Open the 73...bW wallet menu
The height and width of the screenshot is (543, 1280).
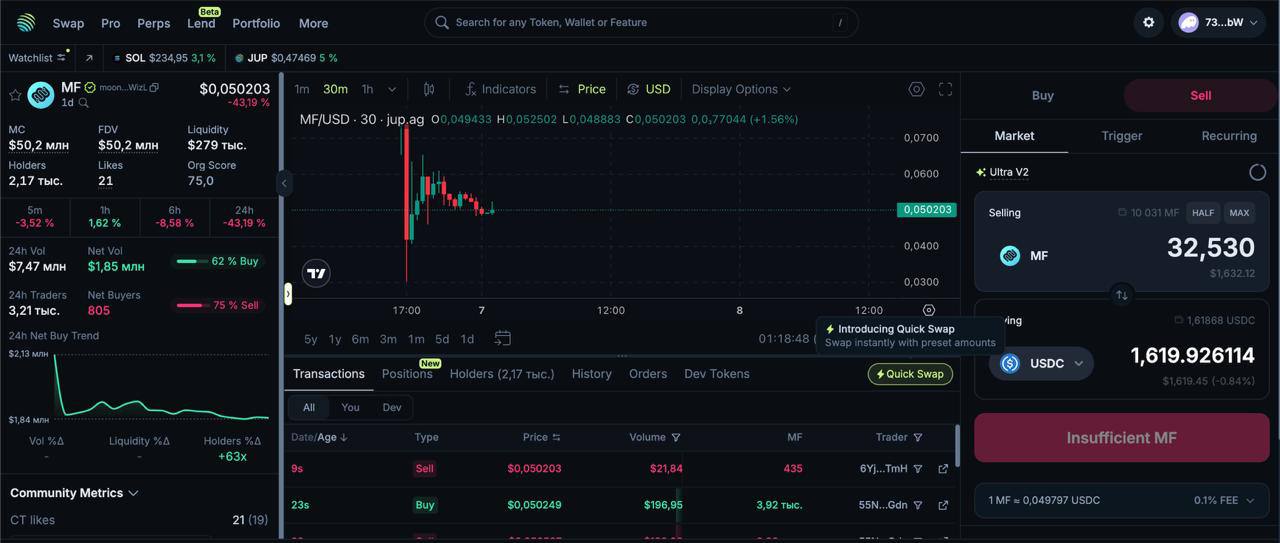[x=1217, y=22]
